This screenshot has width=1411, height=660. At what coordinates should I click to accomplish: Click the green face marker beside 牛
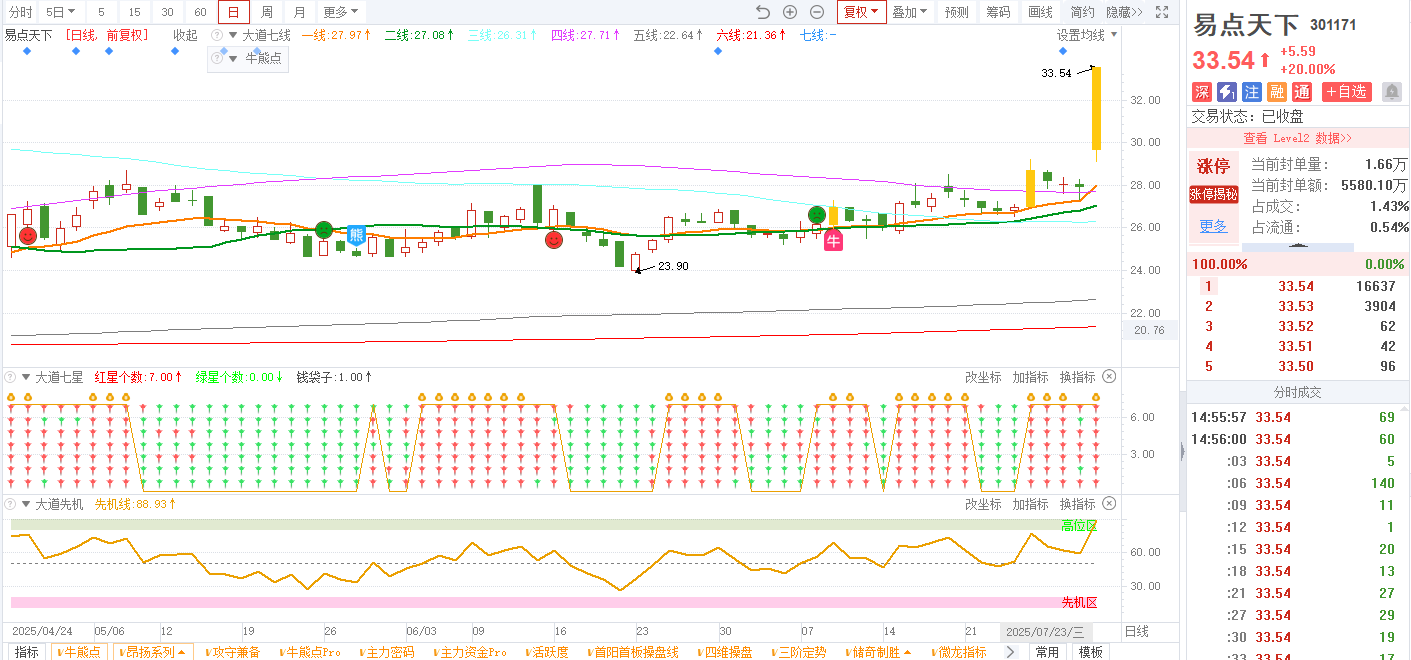[x=817, y=214]
